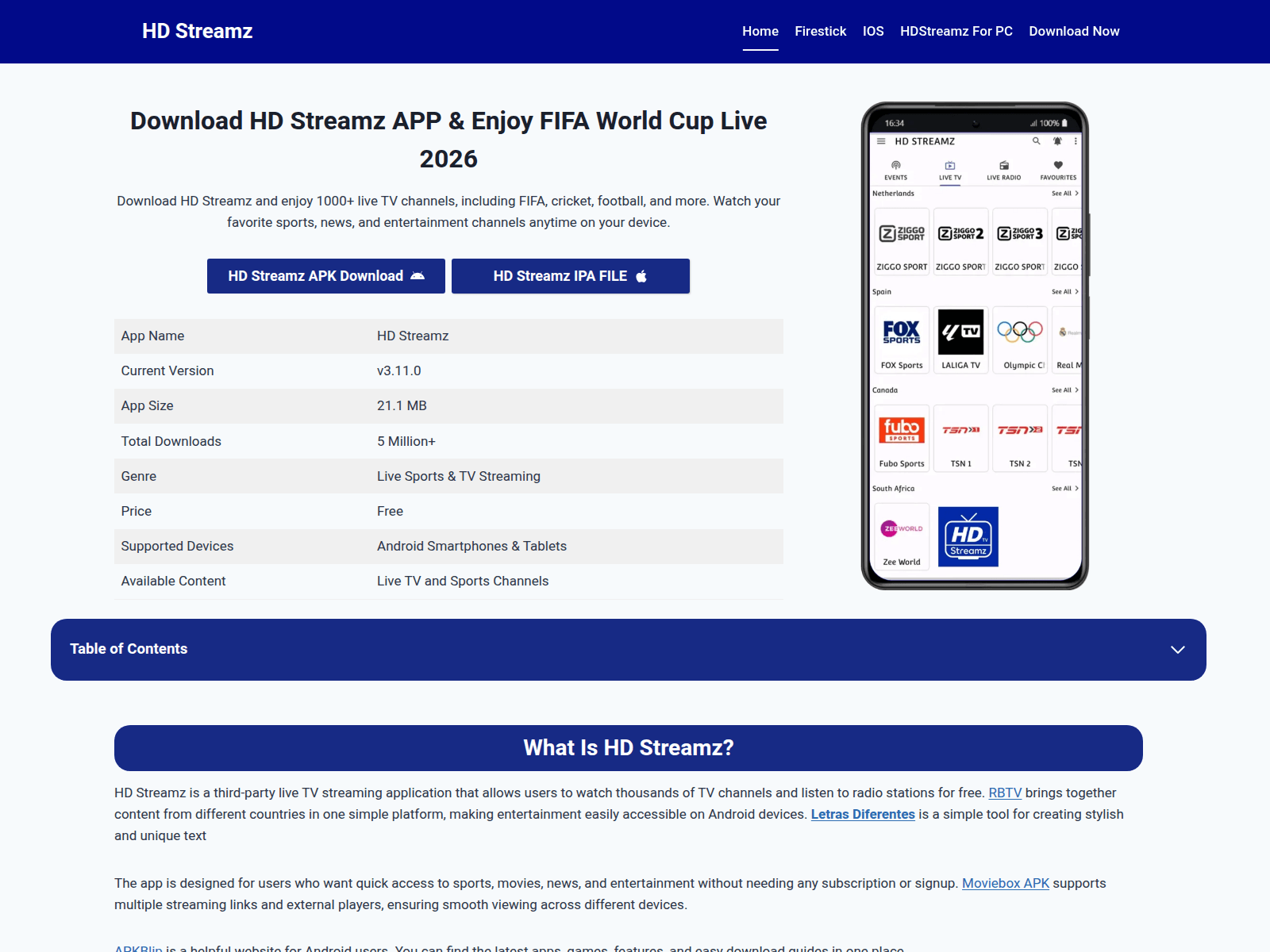
Task: Click the Android icon on APK Download button
Action: [418, 276]
